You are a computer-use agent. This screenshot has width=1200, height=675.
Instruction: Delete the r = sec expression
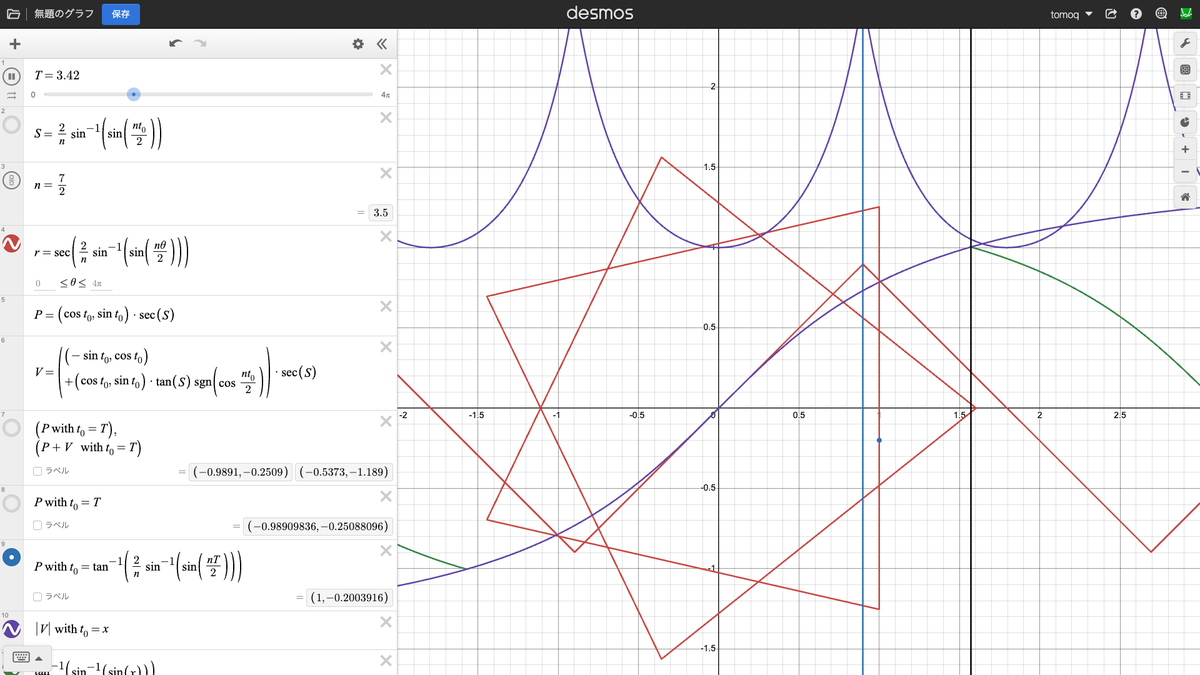[x=385, y=237]
